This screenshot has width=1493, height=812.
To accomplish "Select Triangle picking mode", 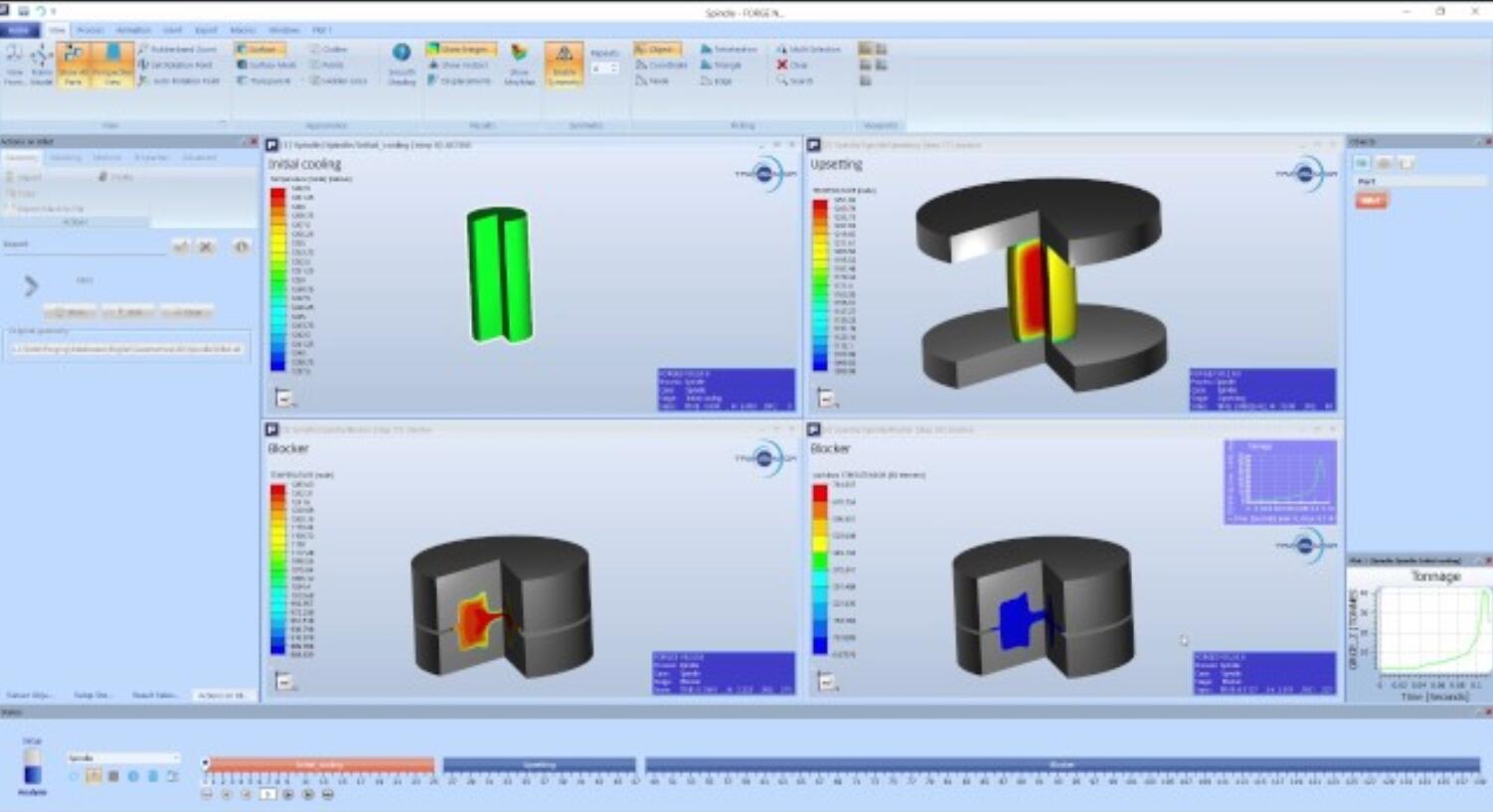I will pyautogui.click(x=721, y=65).
